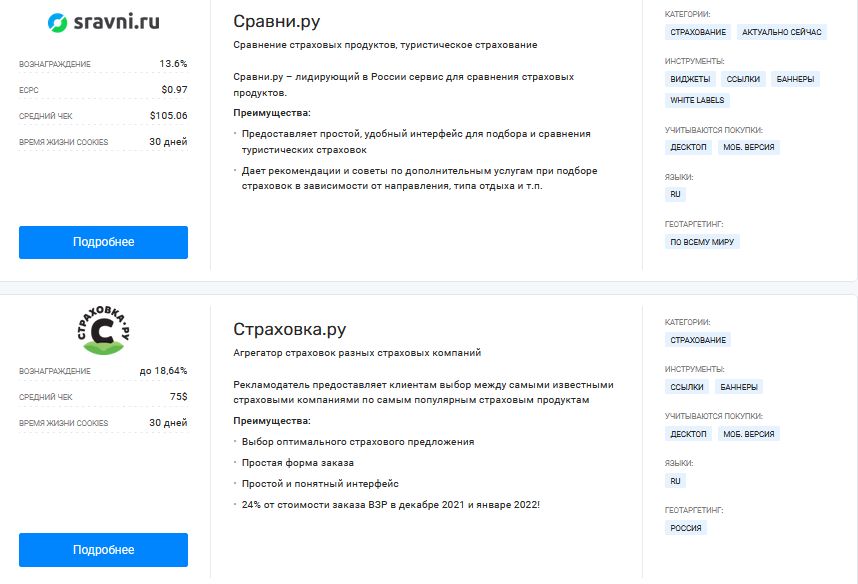The width and height of the screenshot is (858, 584).
Task: Select Страхование tag in Сравни.ру card
Action: (698, 32)
